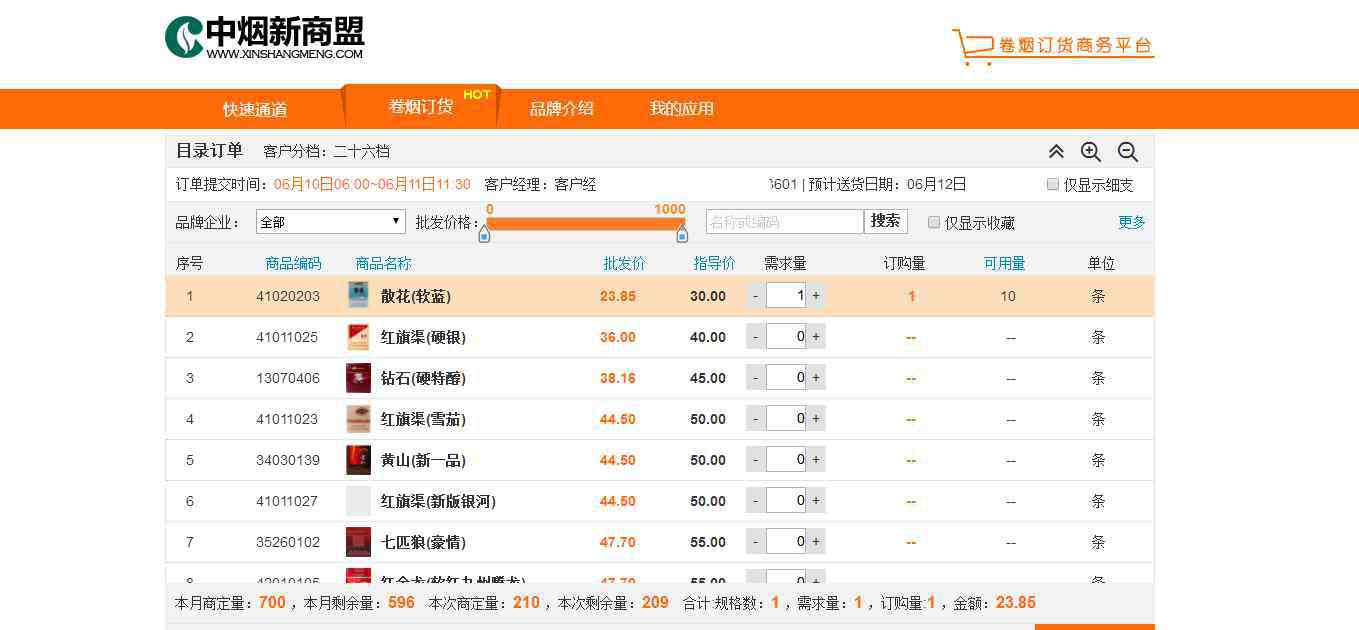Click 散花(软蓝) product thumbnail
The height and width of the screenshot is (630, 1359).
pos(358,295)
